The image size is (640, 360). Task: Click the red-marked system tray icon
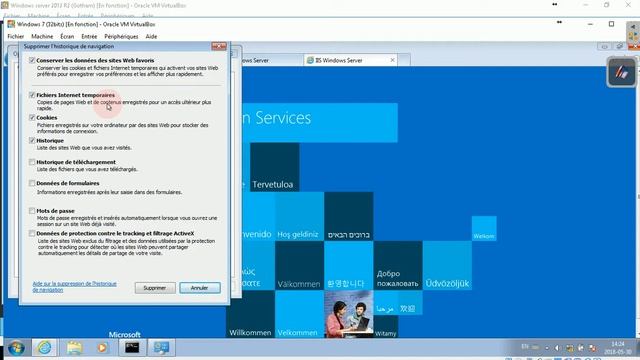pyautogui.click(x=592, y=348)
